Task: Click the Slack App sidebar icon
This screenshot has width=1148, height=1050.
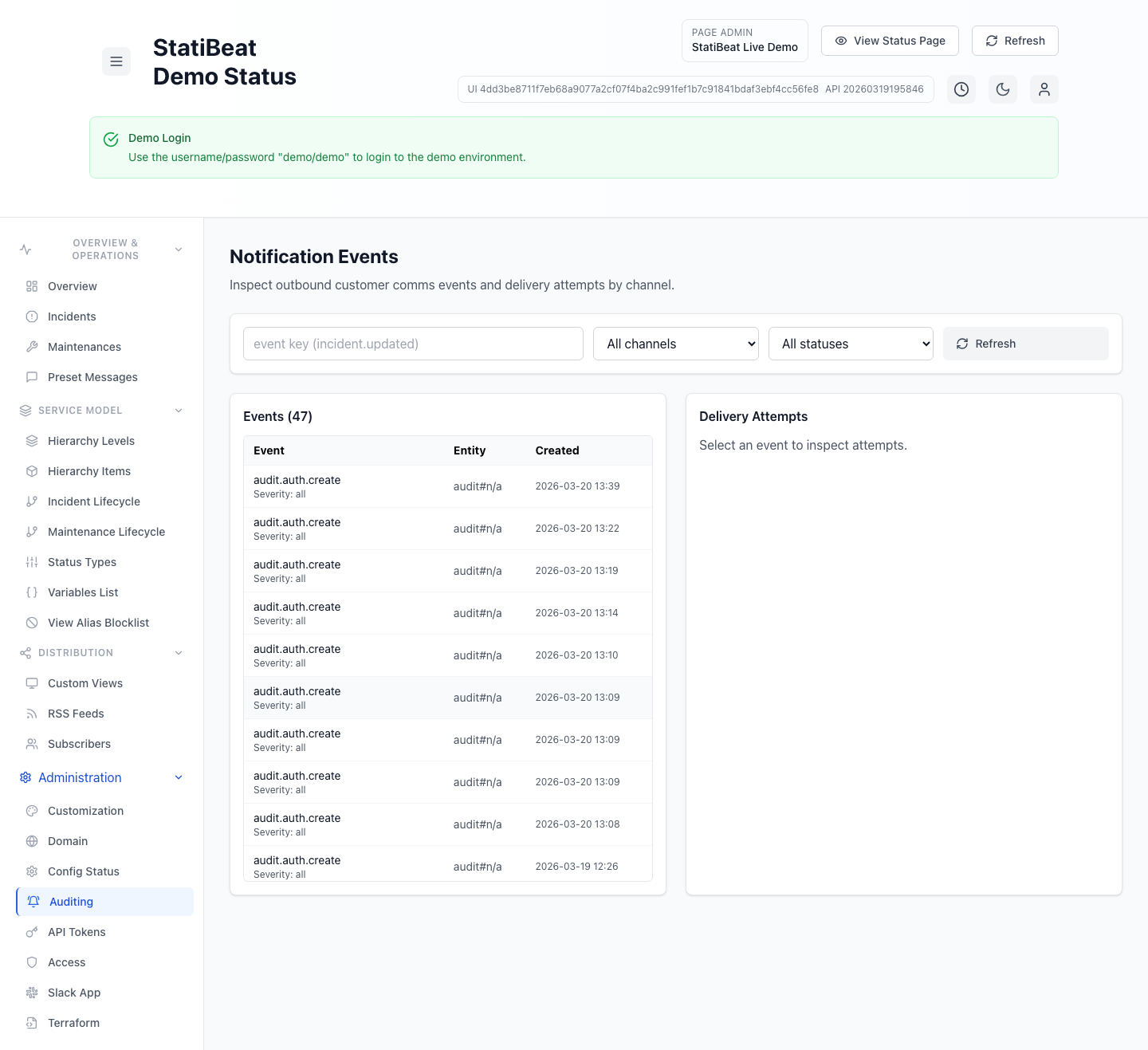Action: [32, 993]
